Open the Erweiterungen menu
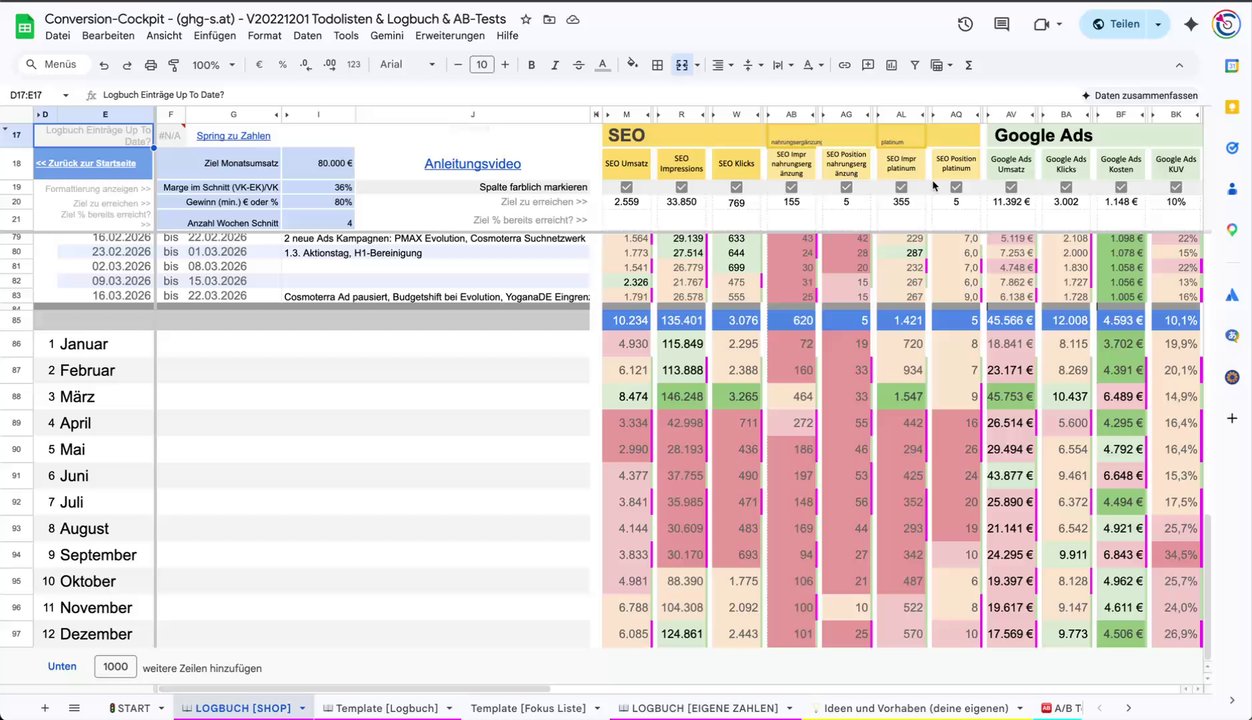This screenshot has width=1252, height=720. point(450,36)
